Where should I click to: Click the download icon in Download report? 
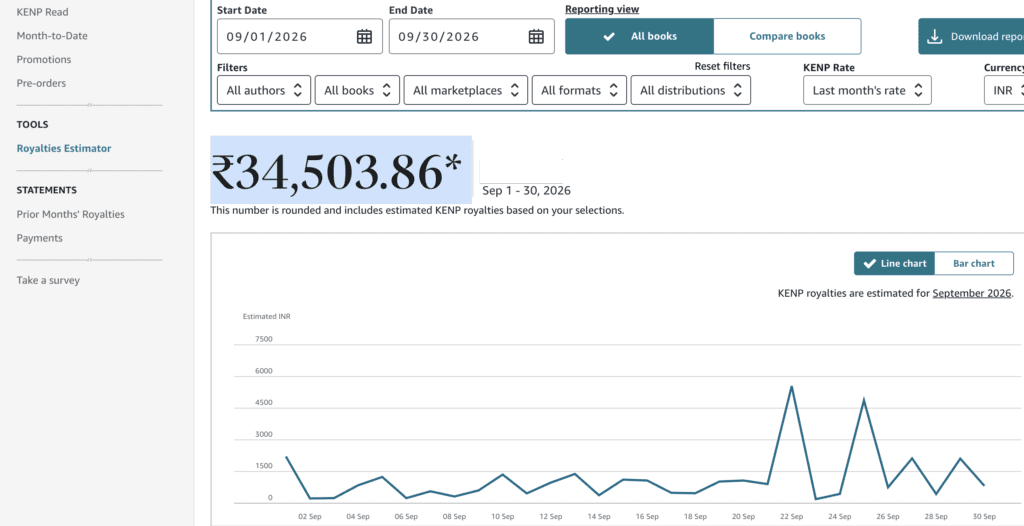pyautogui.click(x=935, y=37)
